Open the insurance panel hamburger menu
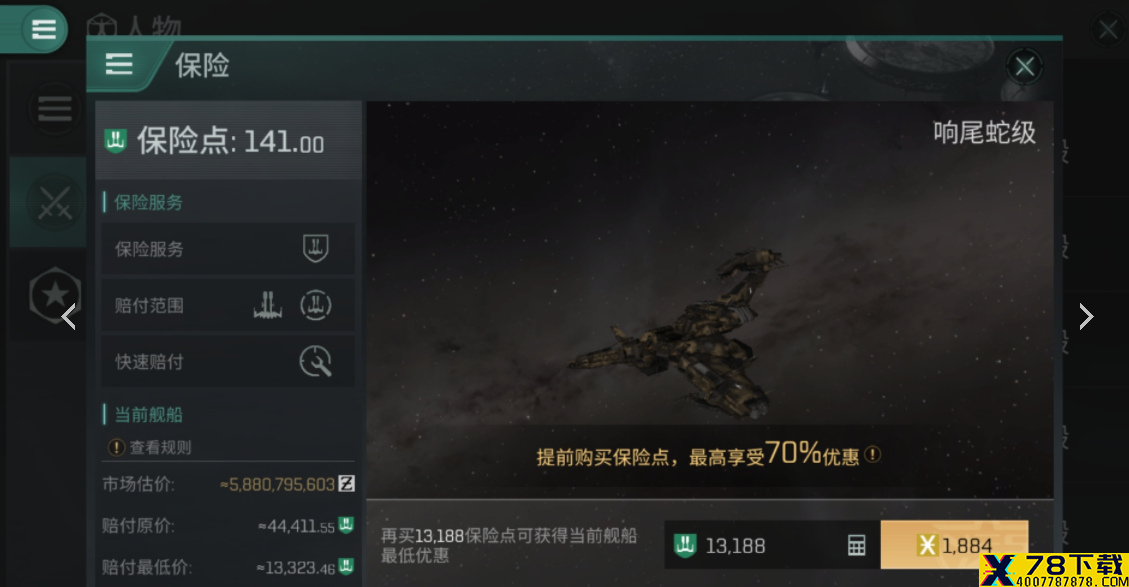 (119, 64)
